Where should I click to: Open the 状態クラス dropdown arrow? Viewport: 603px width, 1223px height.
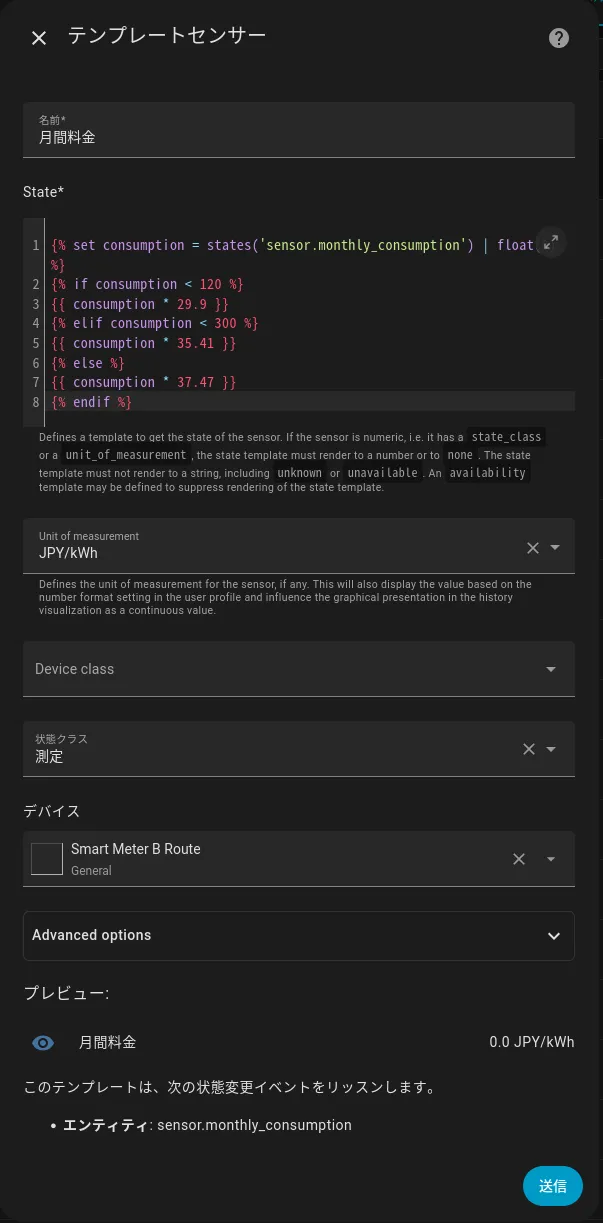click(x=551, y=749)
